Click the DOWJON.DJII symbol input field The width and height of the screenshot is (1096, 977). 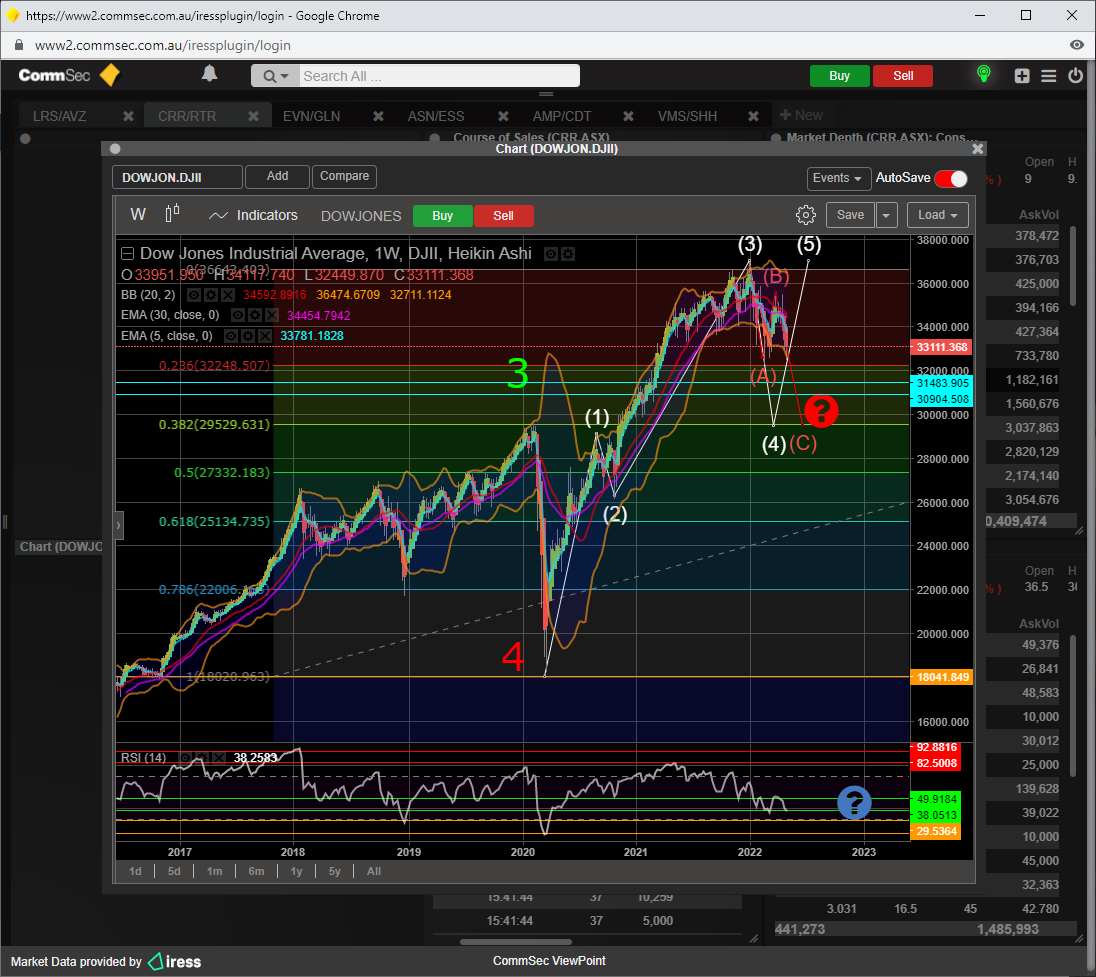click(x=177, y=178)
